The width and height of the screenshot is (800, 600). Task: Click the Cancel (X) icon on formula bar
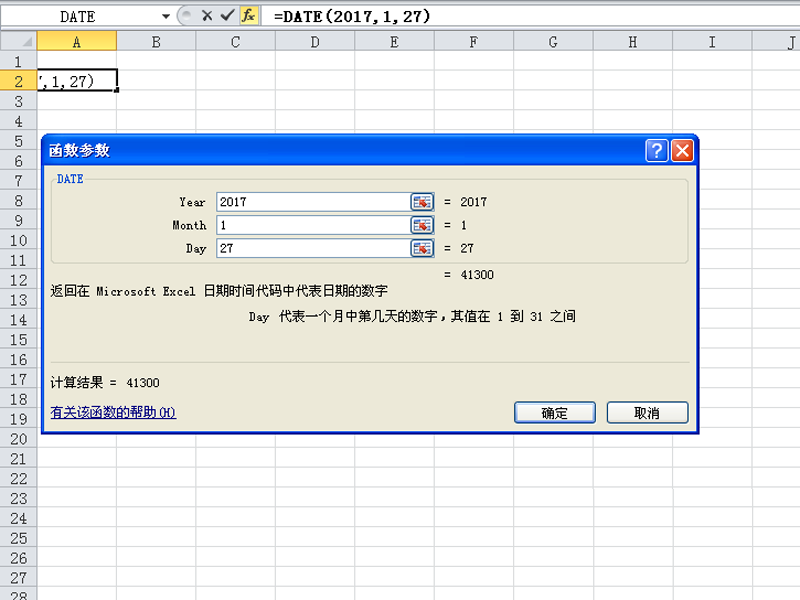[x=207, y=15]
